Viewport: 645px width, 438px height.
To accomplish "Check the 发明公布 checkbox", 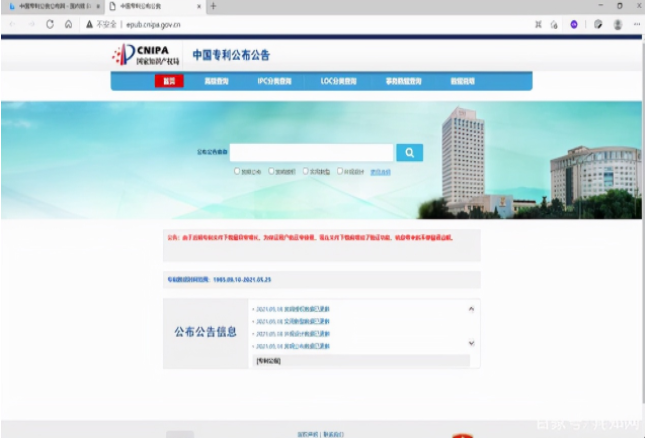I will pos(237,171).
